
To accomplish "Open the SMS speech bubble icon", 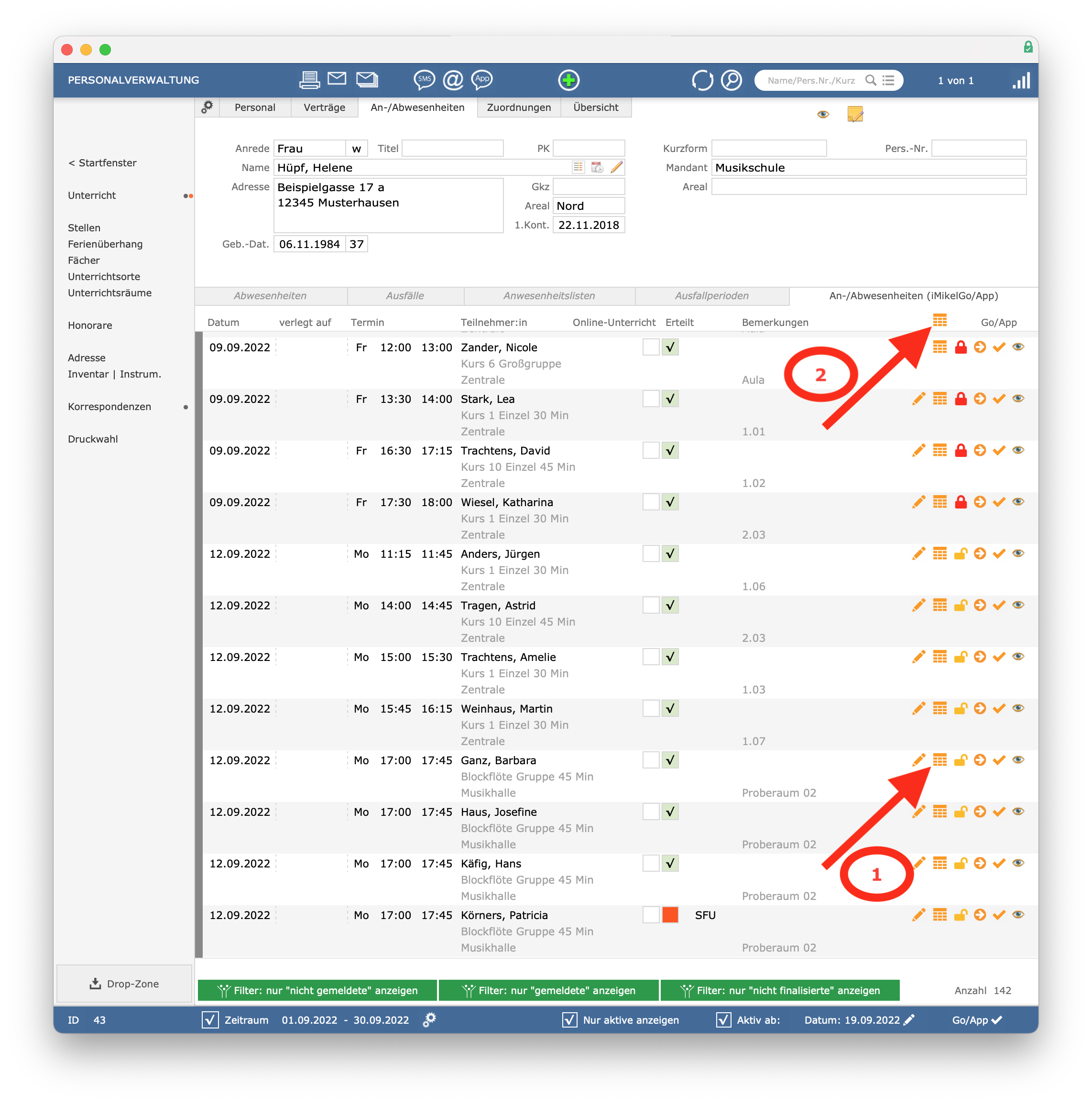I will coord(424,80).
